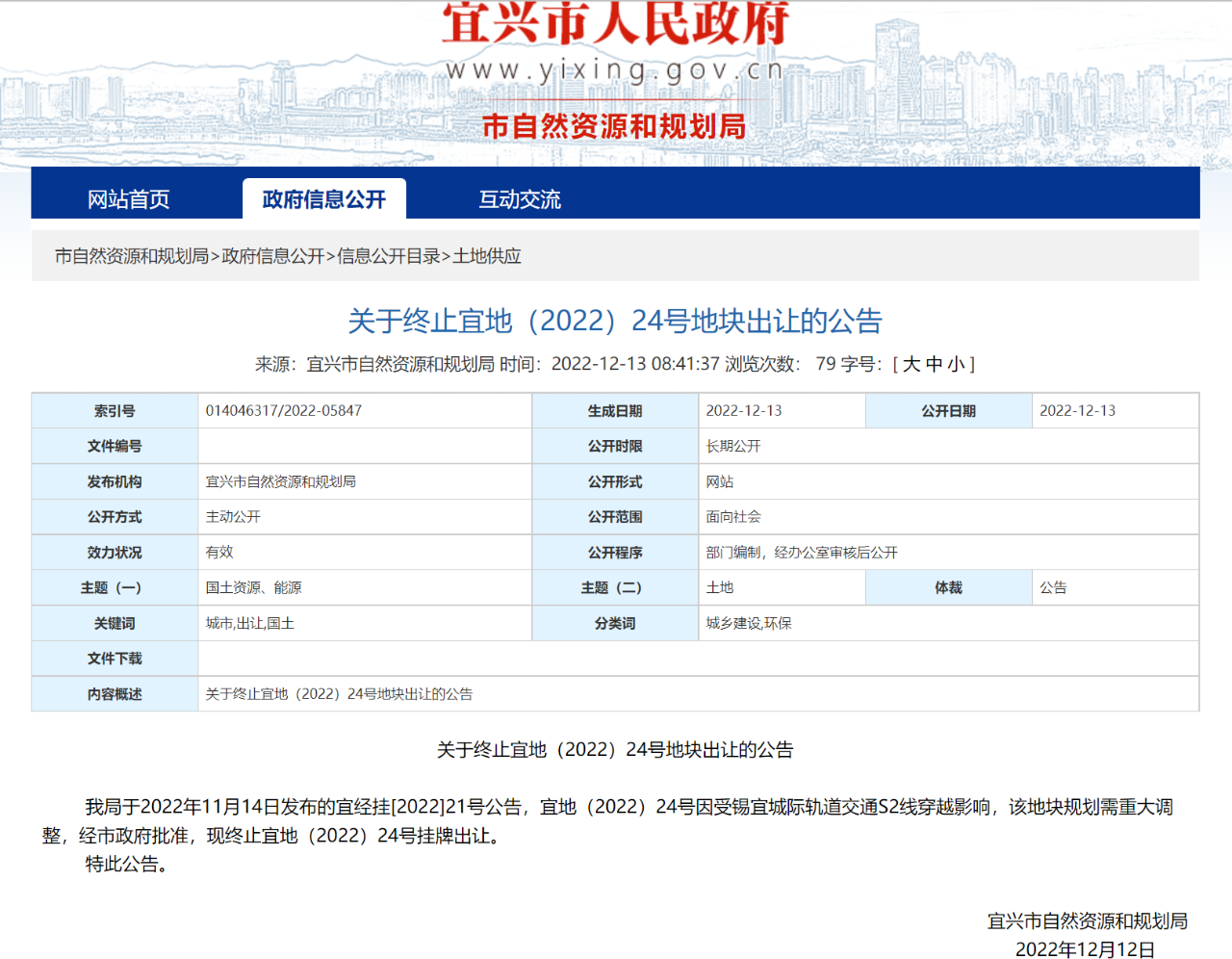The width and height of the screenshot is (1232, 959).
Task: Click 主题（一） value 国土资源、能源
Action: [x=254, y=587]
